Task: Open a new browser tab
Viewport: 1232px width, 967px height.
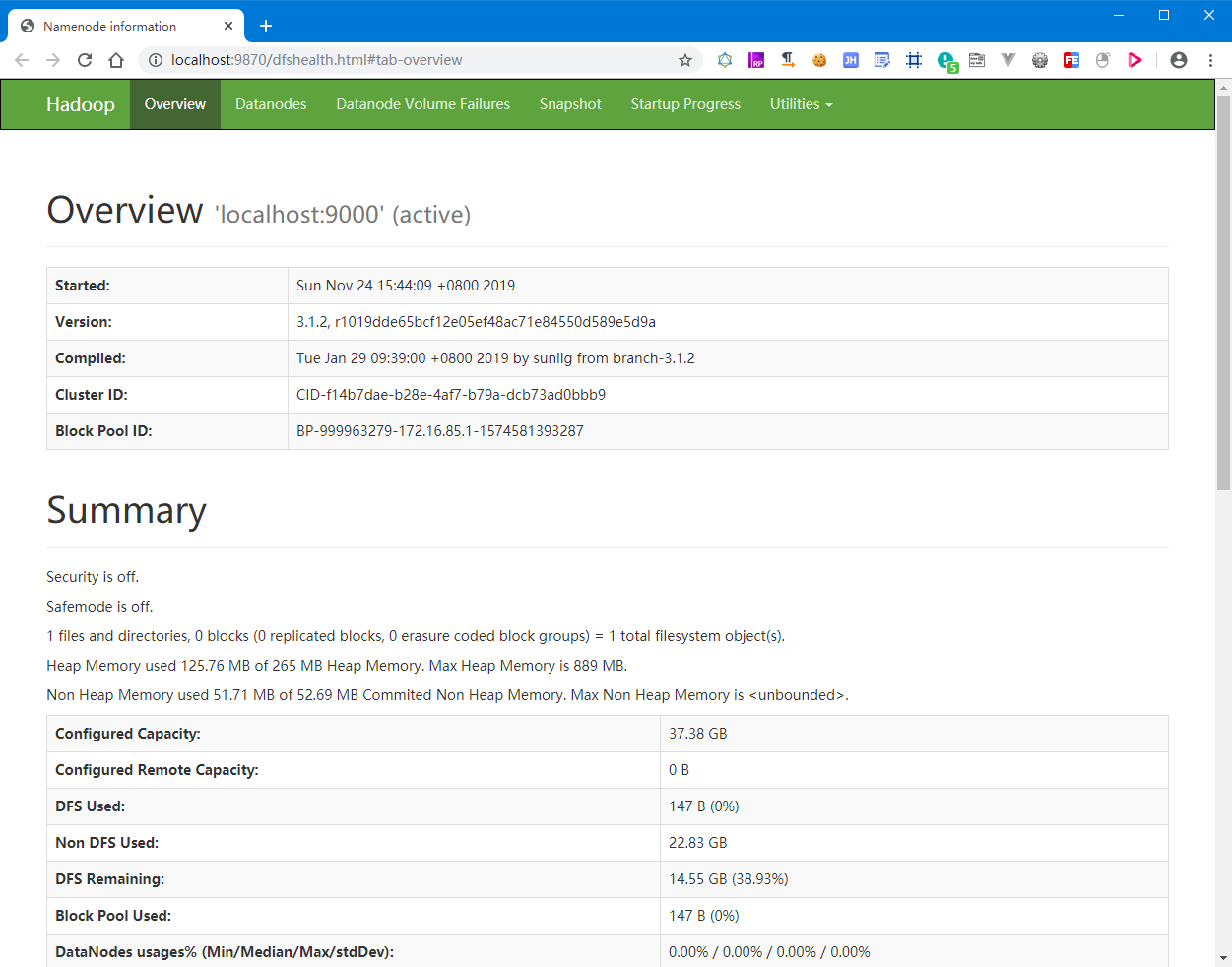Action: [x=266, y=26]
